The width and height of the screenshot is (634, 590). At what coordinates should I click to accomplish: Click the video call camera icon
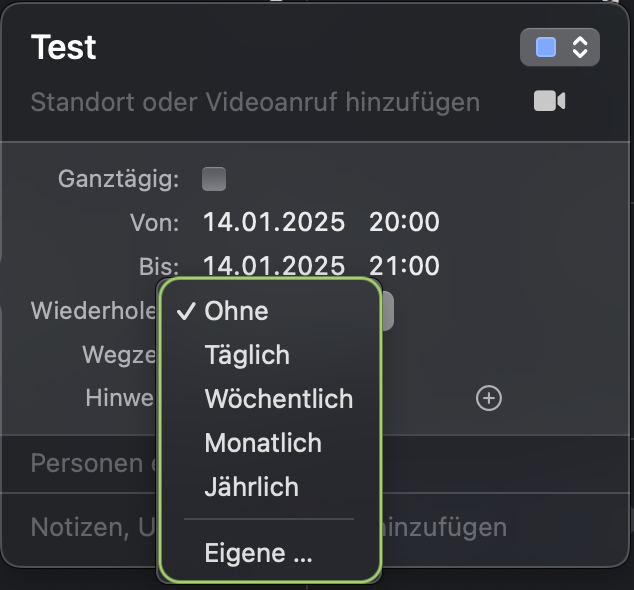point(549,101)
